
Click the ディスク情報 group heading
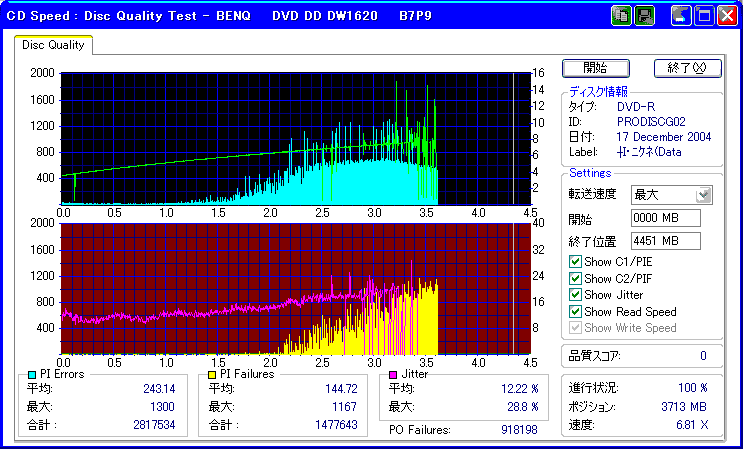598,91
